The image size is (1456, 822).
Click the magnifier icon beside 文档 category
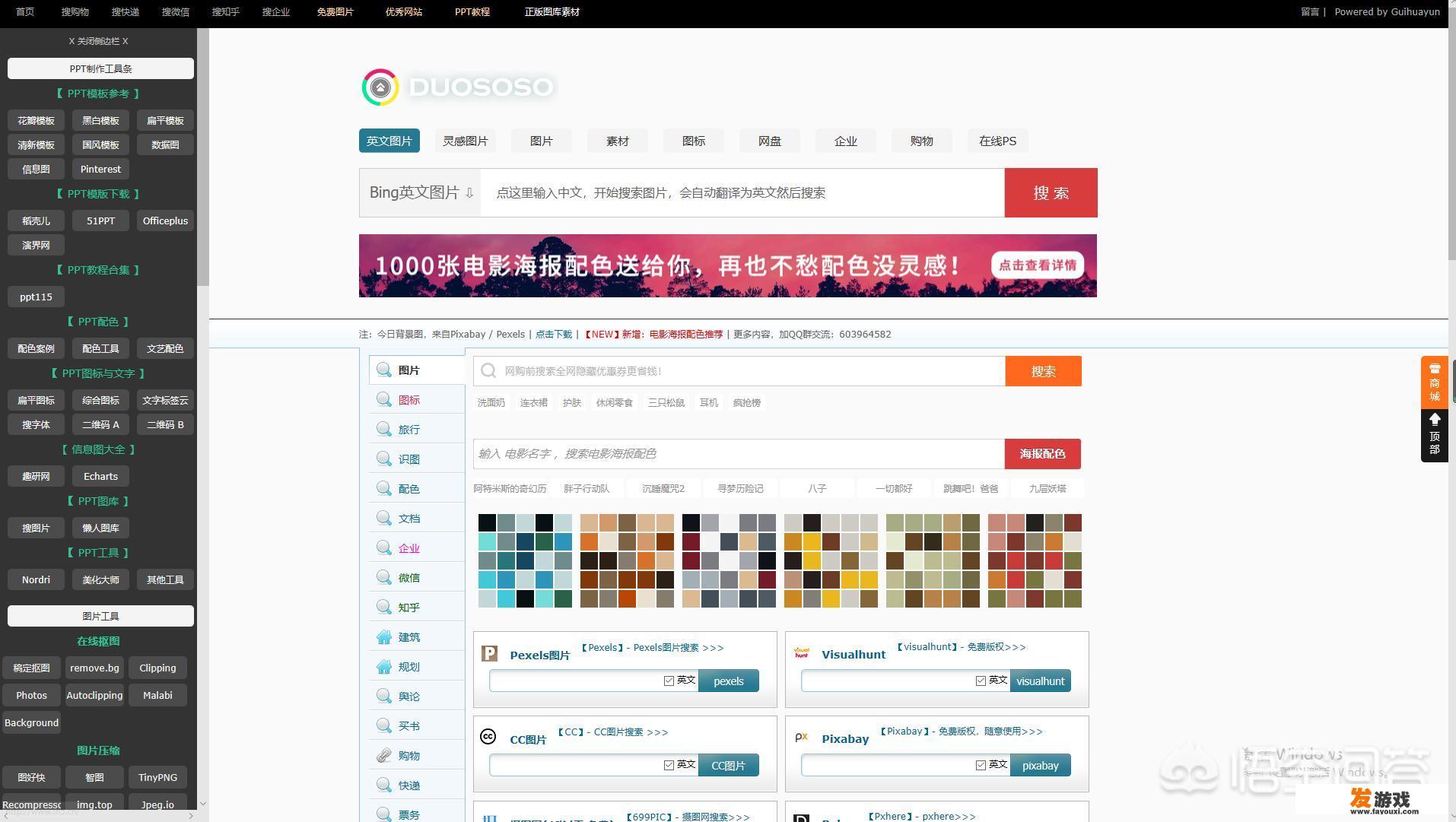(x=384, y=518)
